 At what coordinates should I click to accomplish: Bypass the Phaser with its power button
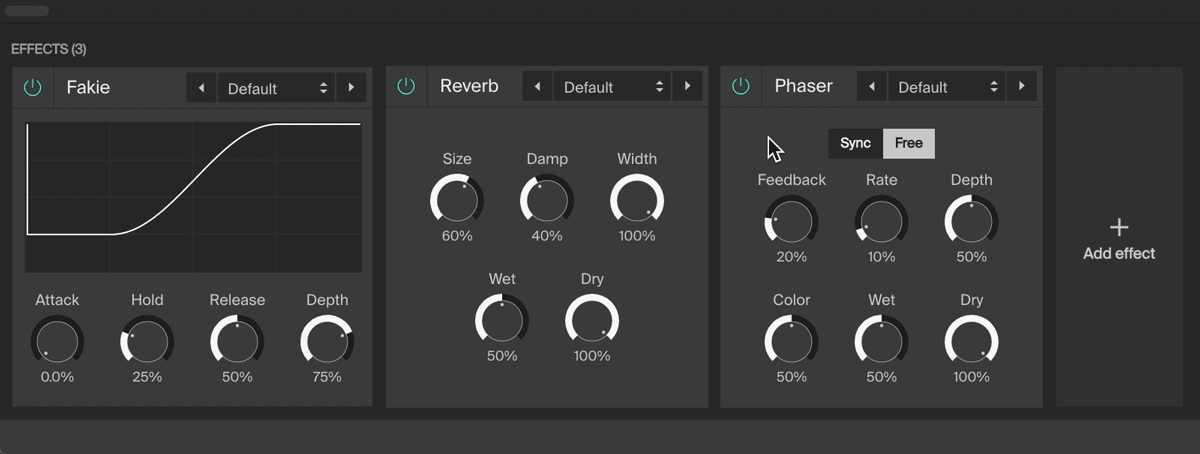[740, 87]
